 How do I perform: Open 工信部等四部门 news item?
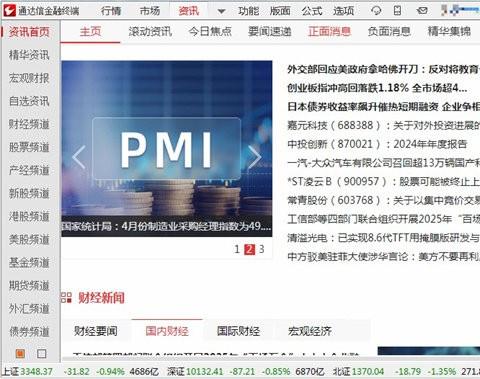[383, 219]
